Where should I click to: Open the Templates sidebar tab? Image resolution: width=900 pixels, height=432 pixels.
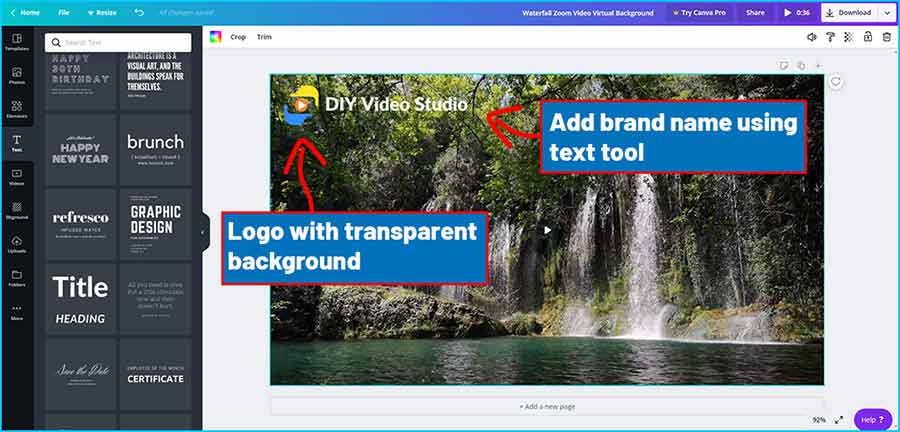17,42
